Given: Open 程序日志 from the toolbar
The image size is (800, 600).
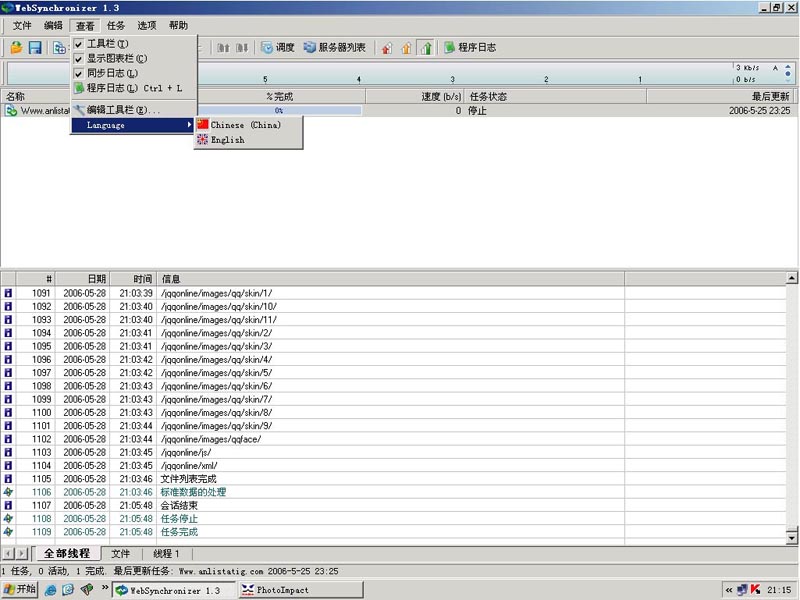Looking at the screenshot, I should [x=470, y=47].
